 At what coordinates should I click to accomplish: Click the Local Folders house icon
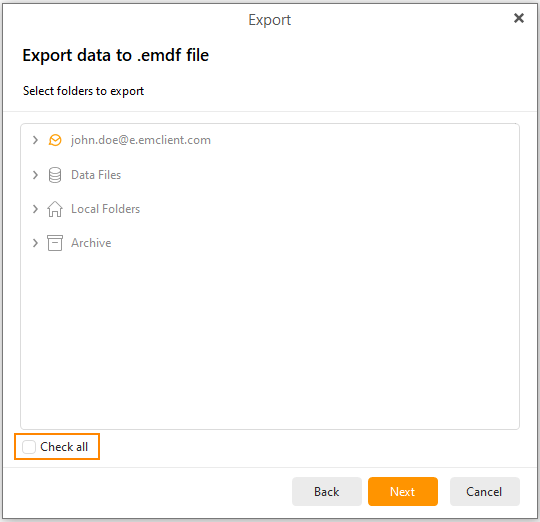point(55,209)
